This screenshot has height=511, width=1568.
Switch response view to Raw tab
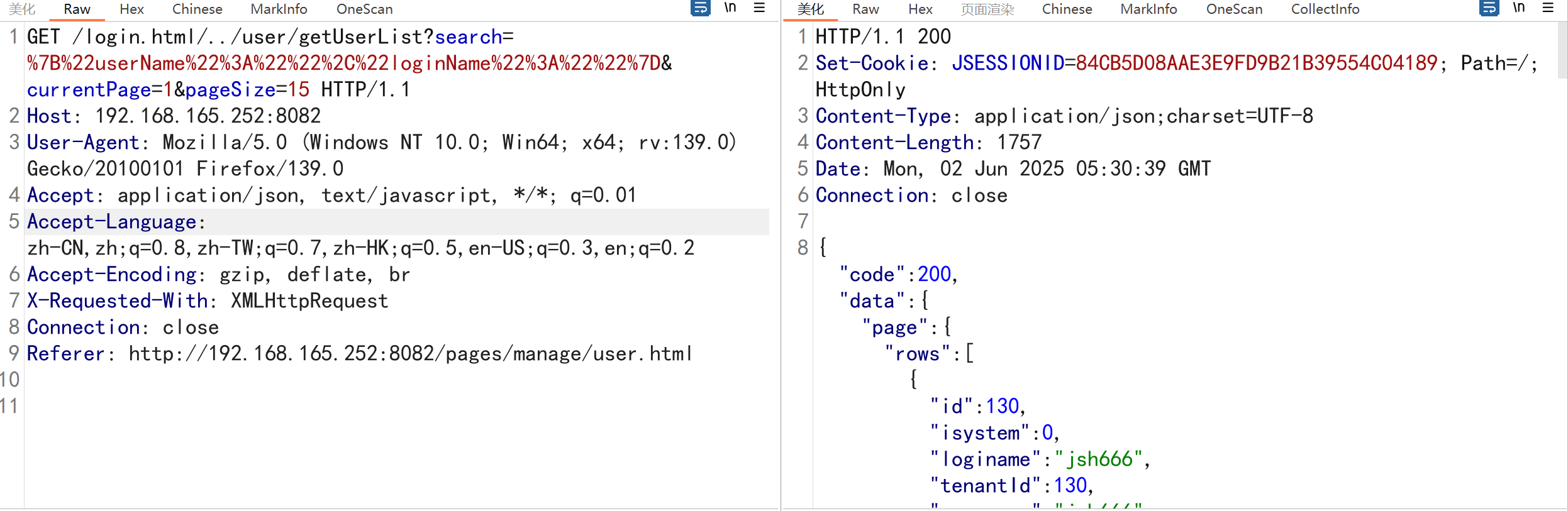point(865,9)
